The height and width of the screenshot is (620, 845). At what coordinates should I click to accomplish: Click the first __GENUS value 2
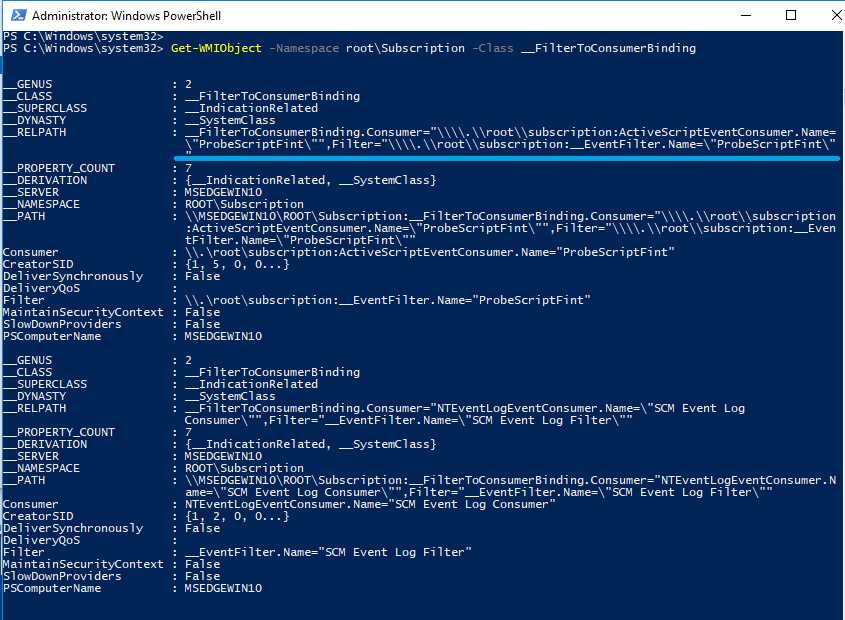pos(189,84)
